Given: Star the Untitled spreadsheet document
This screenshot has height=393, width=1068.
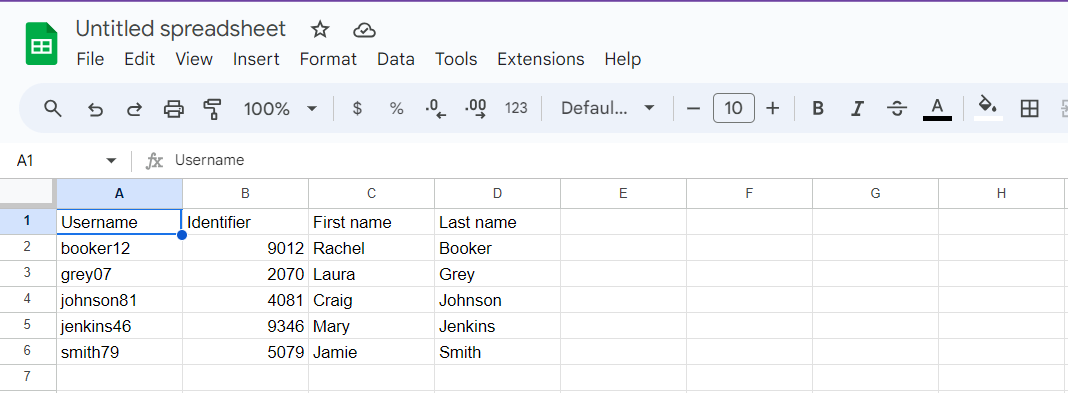Looking at the screenshot, I should 320,29.
